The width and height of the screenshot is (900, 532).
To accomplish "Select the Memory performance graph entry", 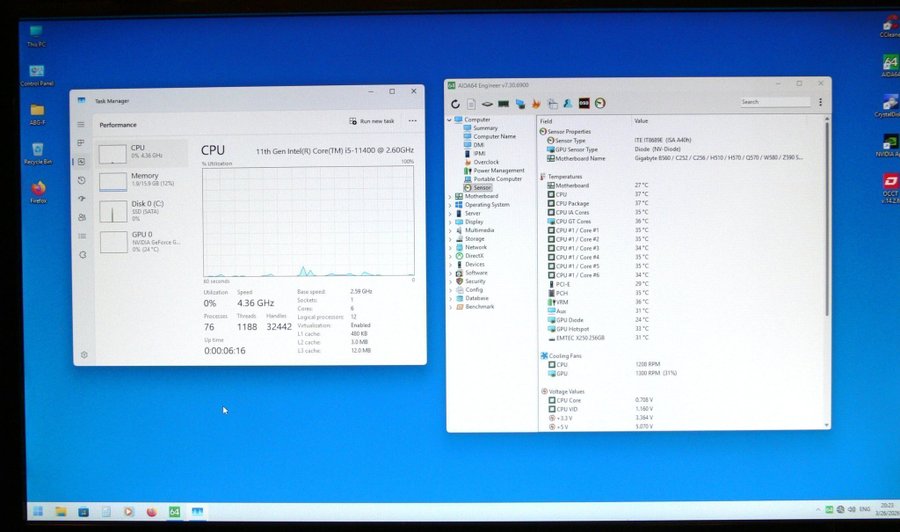I will (x=141, y=181).
